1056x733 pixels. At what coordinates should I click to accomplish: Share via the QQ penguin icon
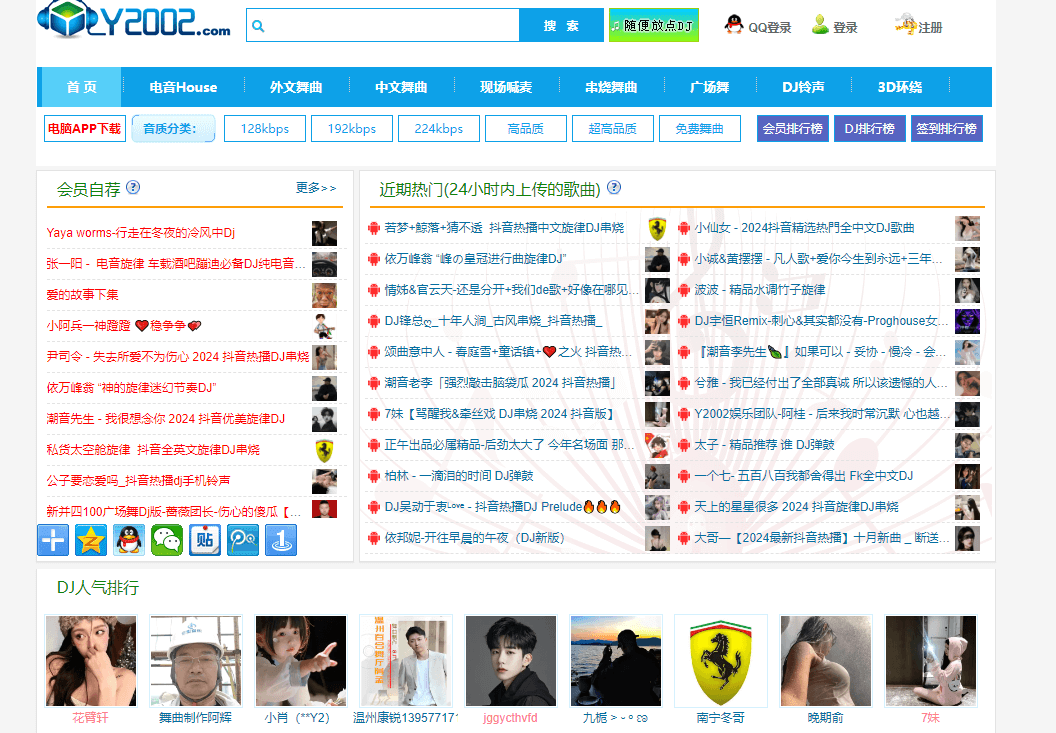pos(129,540)
